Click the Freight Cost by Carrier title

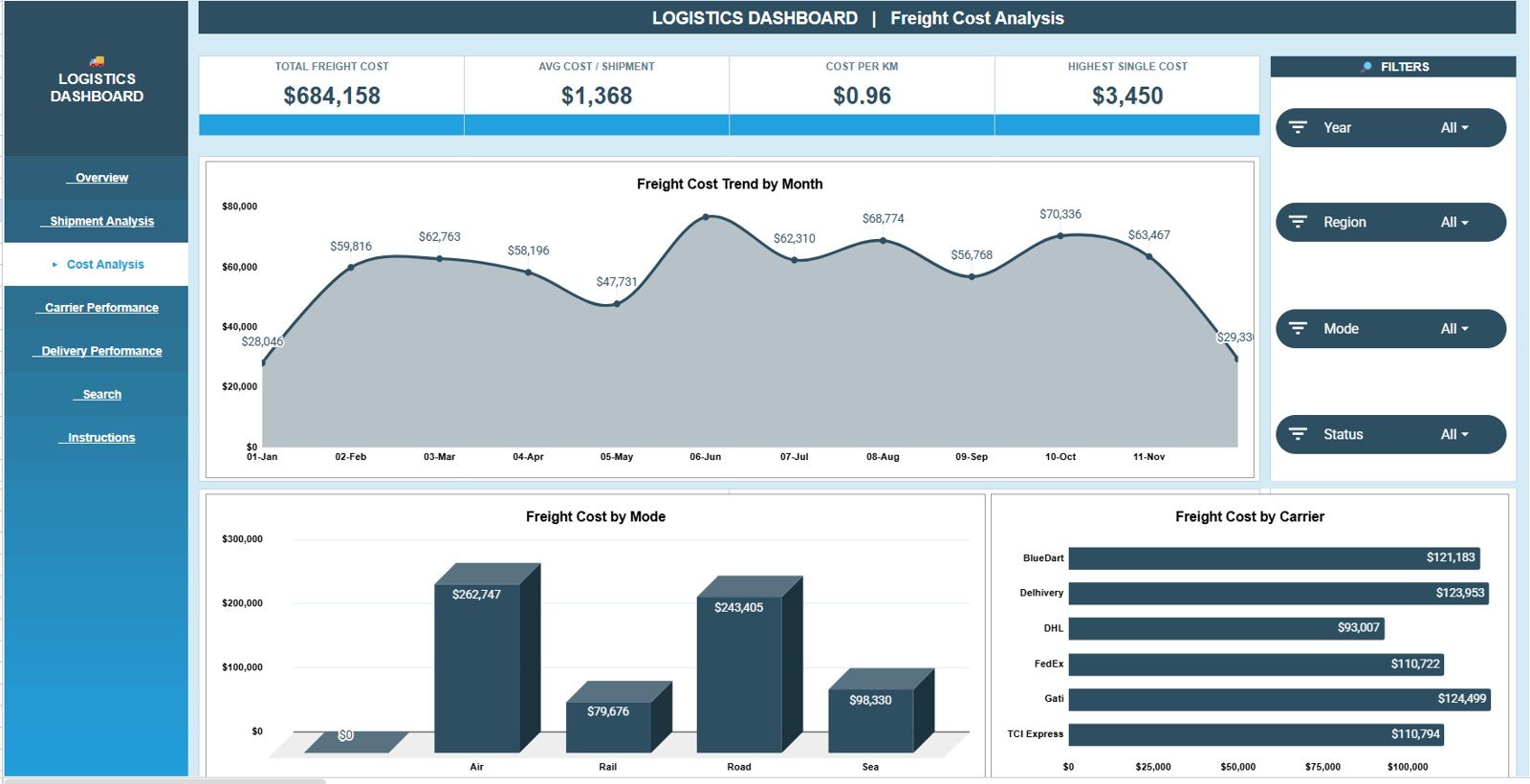(1250, 516)
